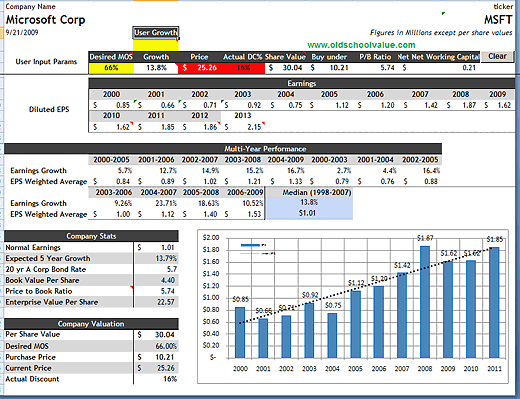Click the 2008 bar labeled $1.87

(425, 302)
